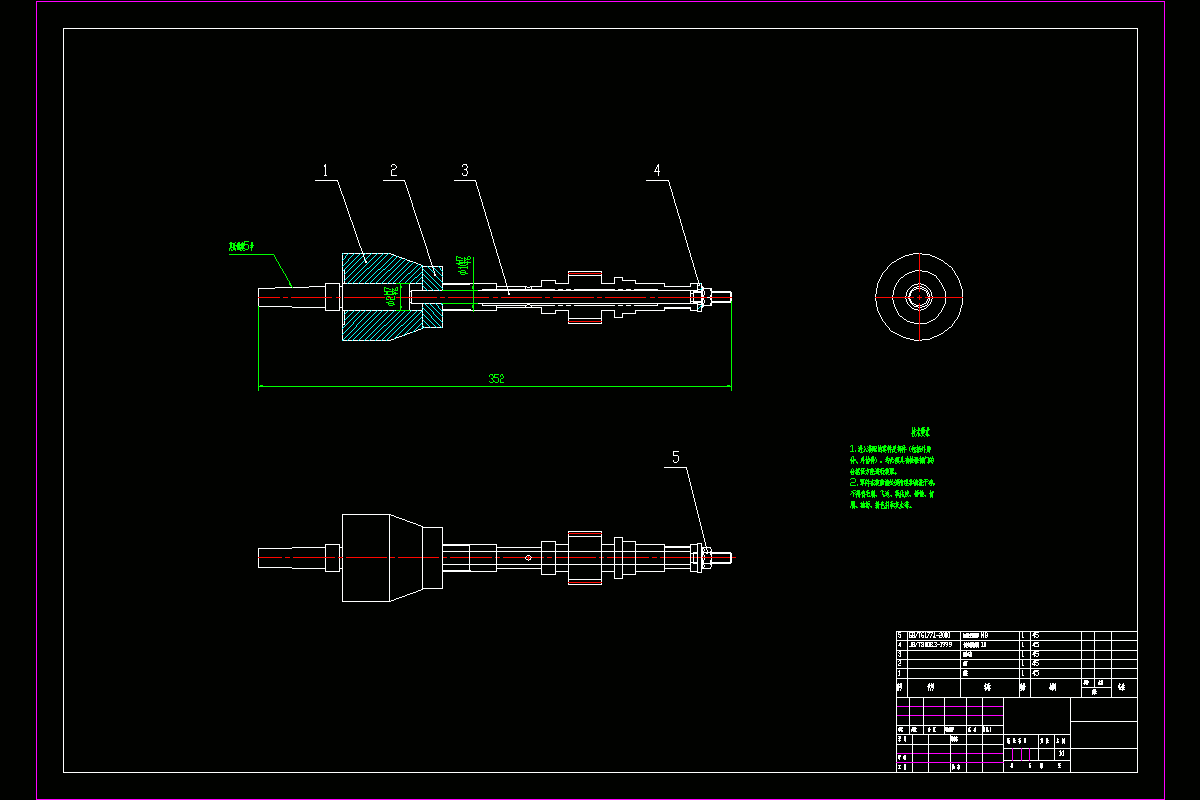The height and width of the screenshot is (800, 1200).
Task: Pick technical requirement paragraph 2
Action: click(x=893, y=493)
